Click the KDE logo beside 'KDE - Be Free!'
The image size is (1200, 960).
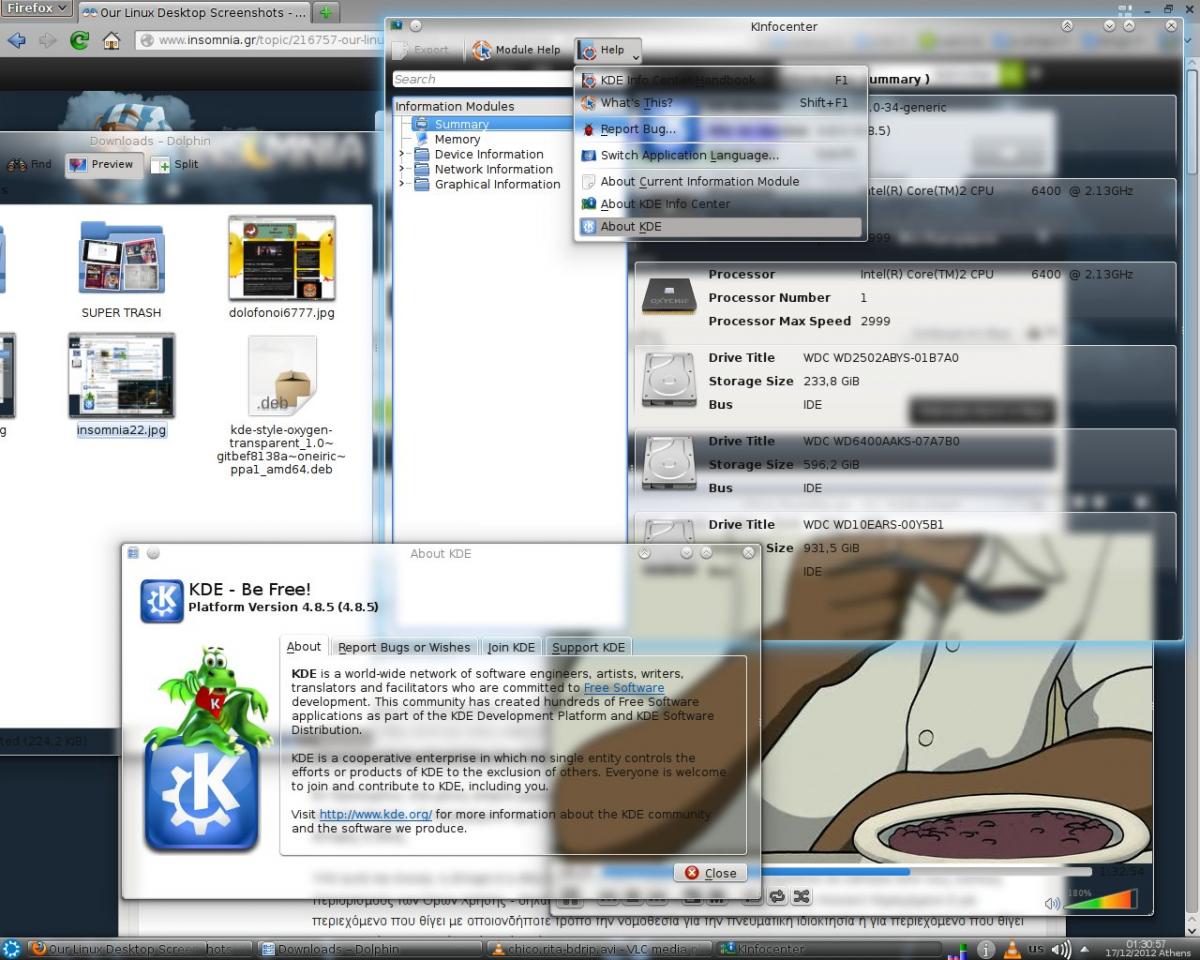pos(161,601)
